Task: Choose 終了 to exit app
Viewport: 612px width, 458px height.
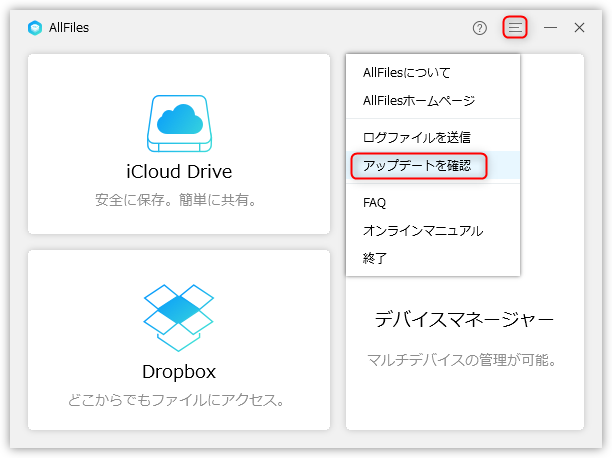Action: tap(433, 258)
